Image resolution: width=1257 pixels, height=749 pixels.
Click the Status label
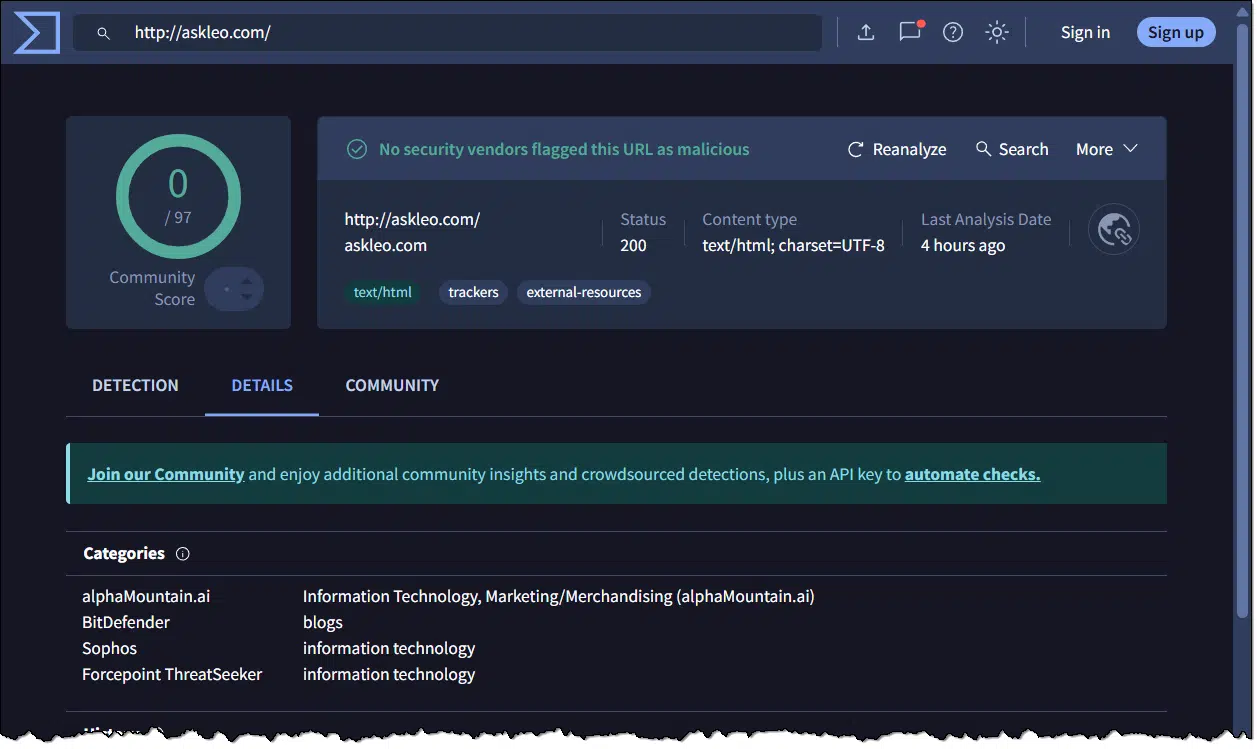click(643, 219)
